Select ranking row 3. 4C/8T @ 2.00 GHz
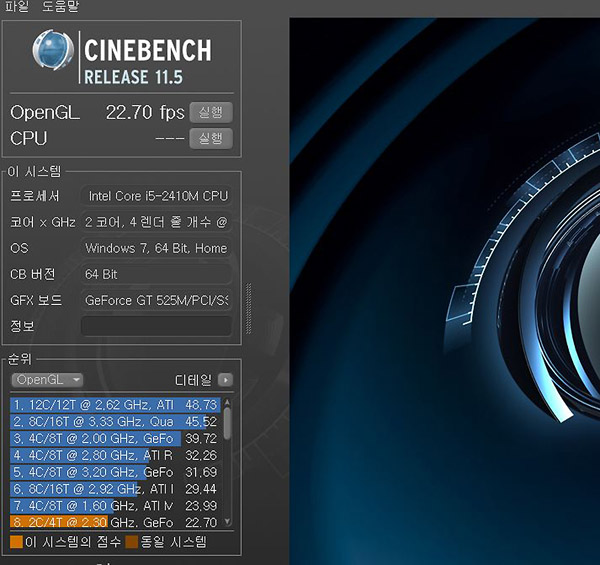Image resolution: width=600 pixels, height=565 pixels. coord(116,438)
